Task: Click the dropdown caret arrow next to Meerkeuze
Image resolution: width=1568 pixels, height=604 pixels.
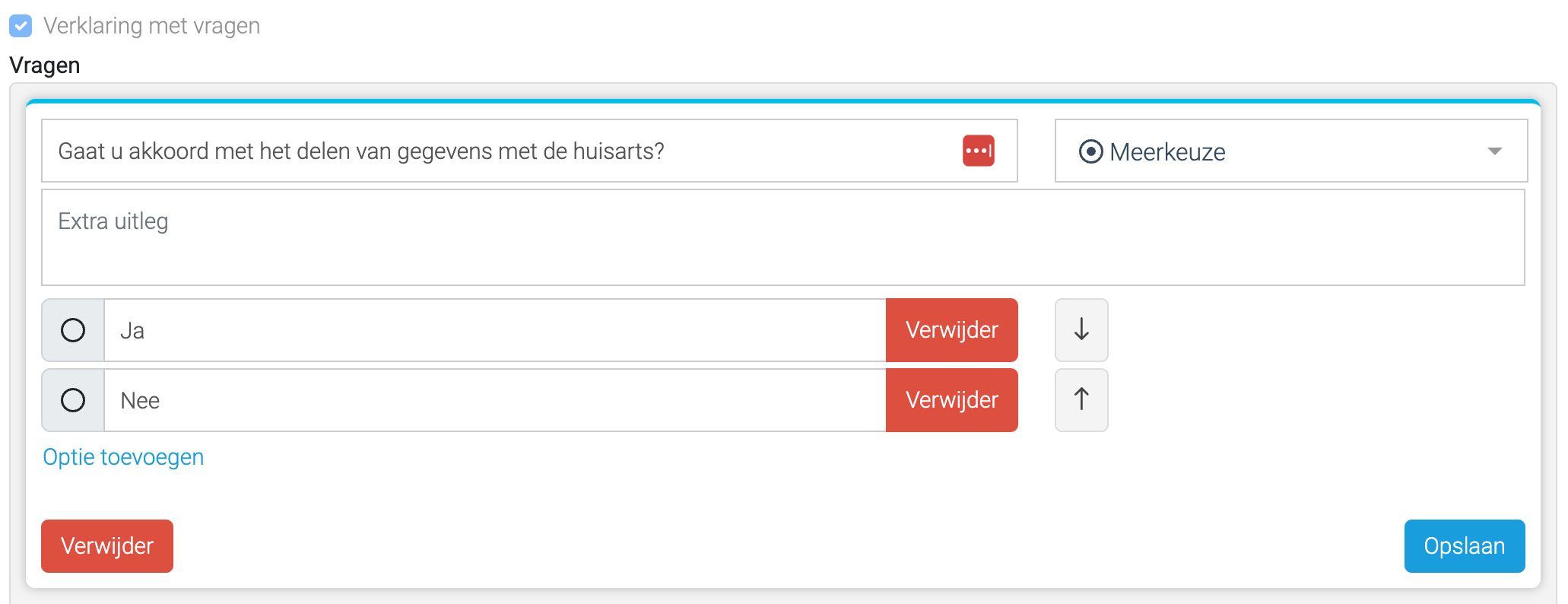Action: click(1494, 151)
